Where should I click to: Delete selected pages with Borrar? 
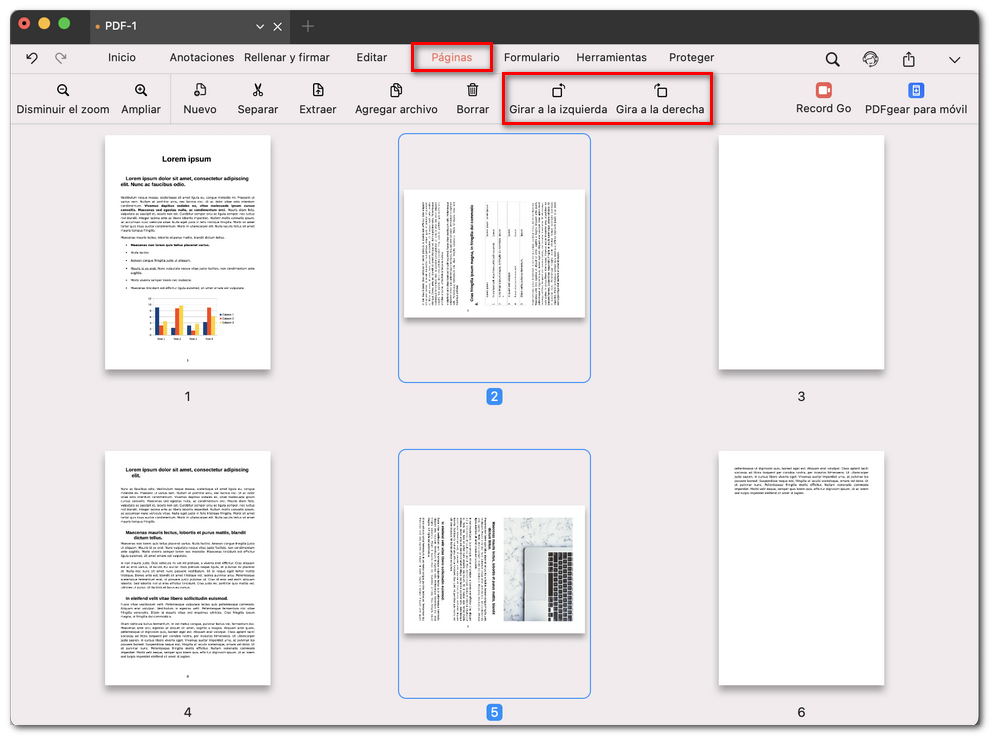471,98
